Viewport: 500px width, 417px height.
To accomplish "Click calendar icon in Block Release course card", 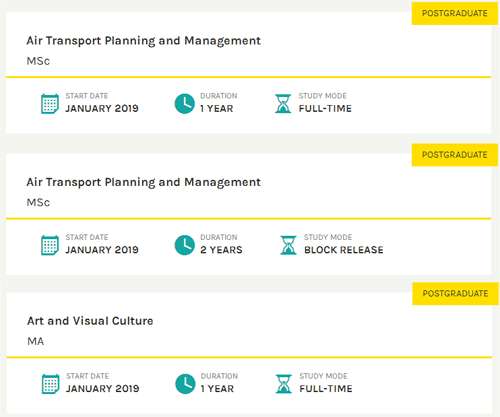I will [x=50, y=245].
